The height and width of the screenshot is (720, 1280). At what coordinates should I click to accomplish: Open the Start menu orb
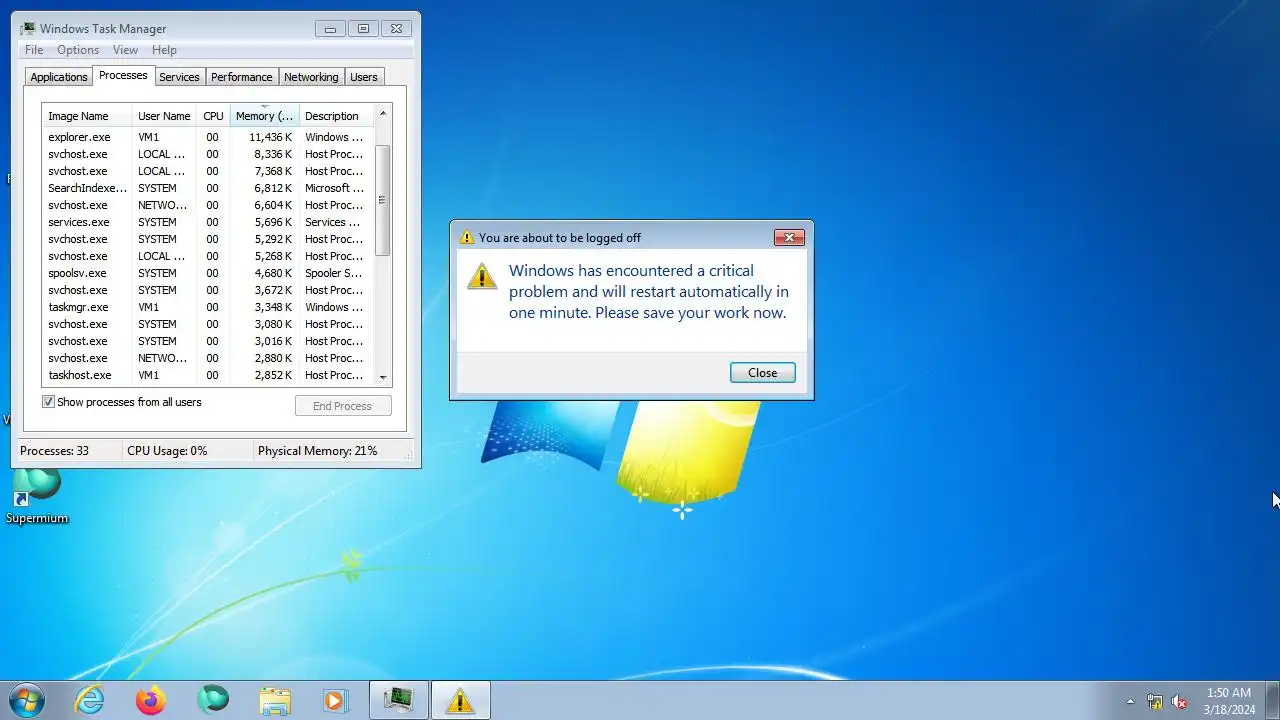[25, 700]
